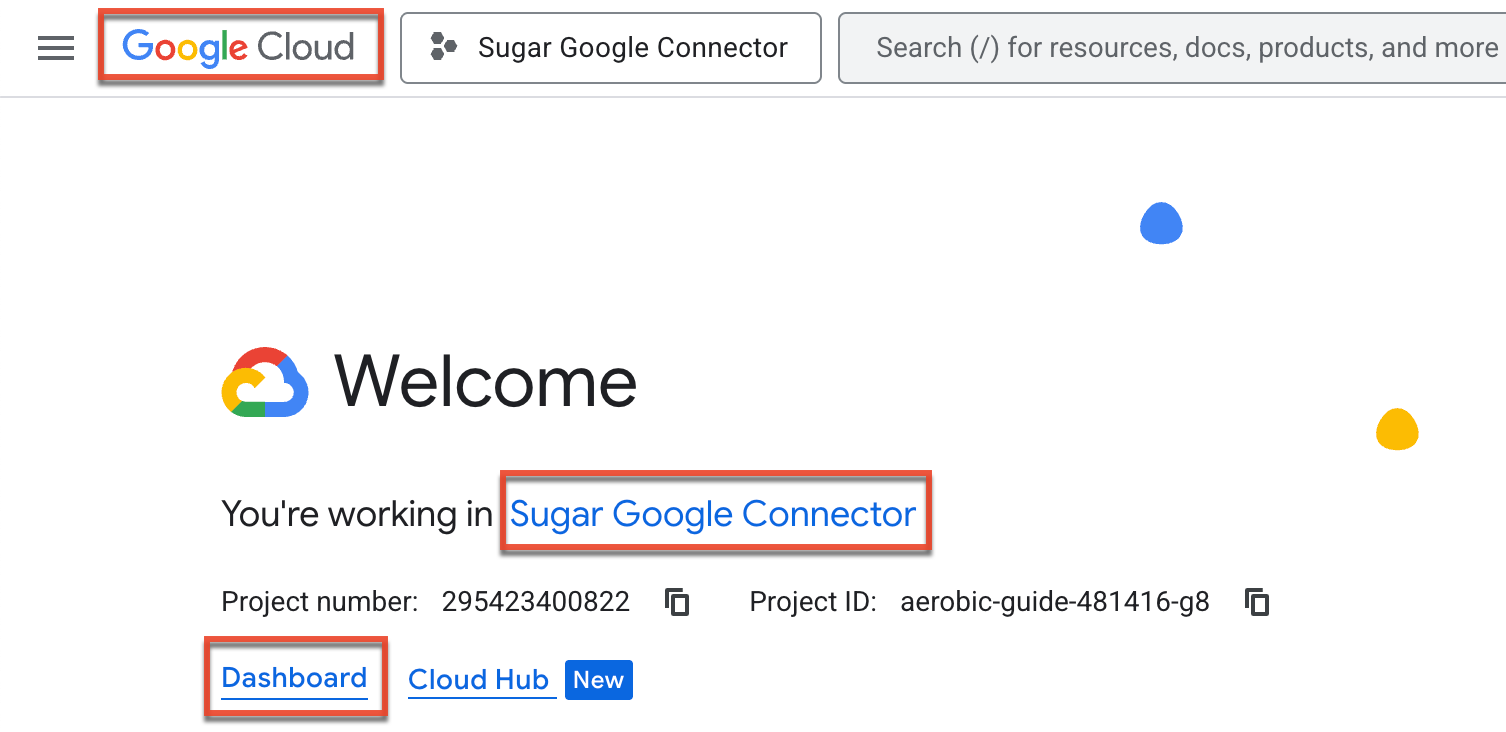Open the main navigation hamburger menu
Image resolution: width=1506 pixels, height=732 pixels.
[56, 48]
